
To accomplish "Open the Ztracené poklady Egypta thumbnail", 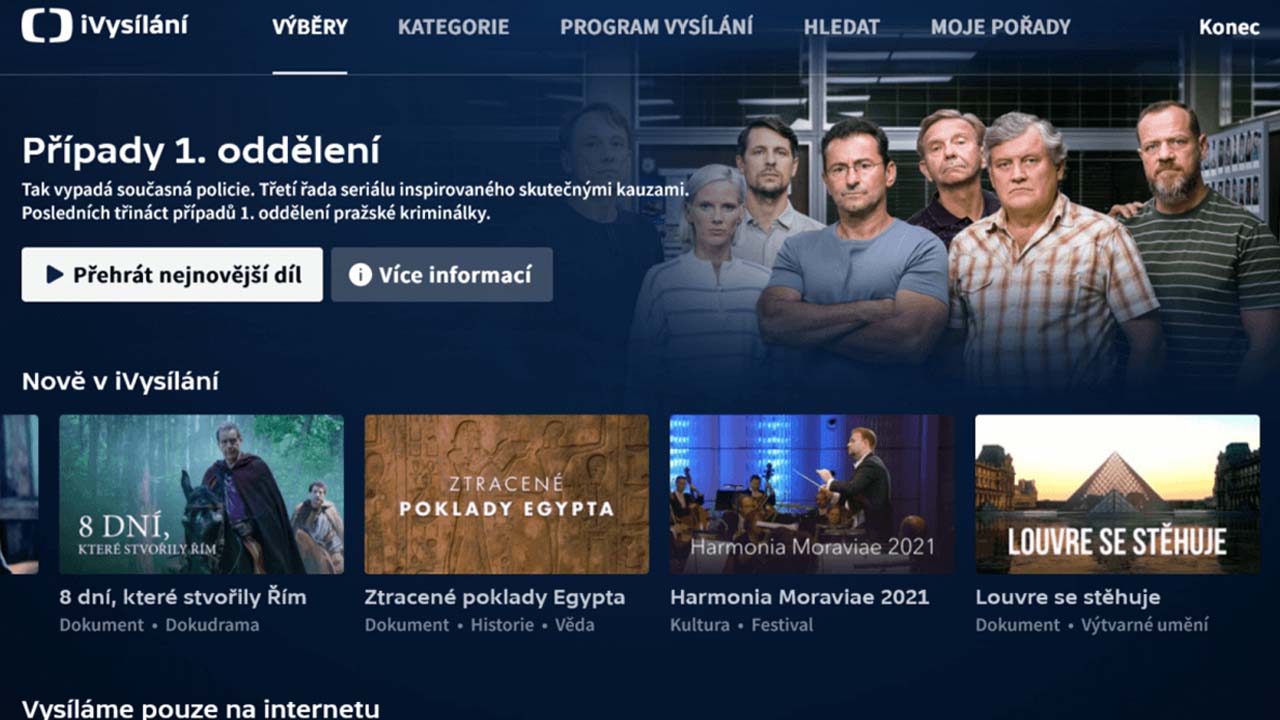I will 507,494.
